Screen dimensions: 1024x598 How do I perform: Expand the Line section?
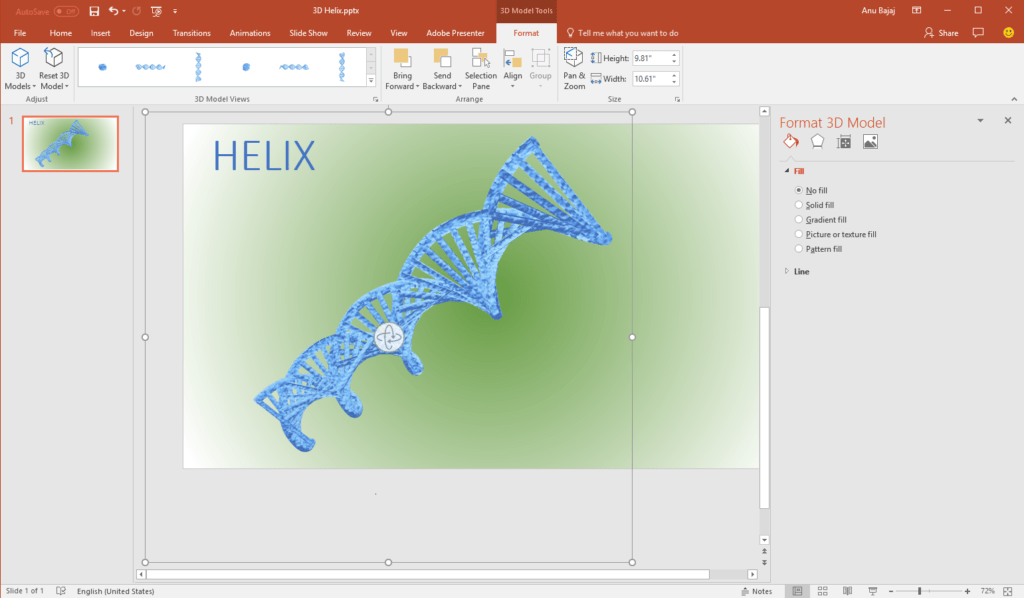pyautogui.click(x=787, y=271)
